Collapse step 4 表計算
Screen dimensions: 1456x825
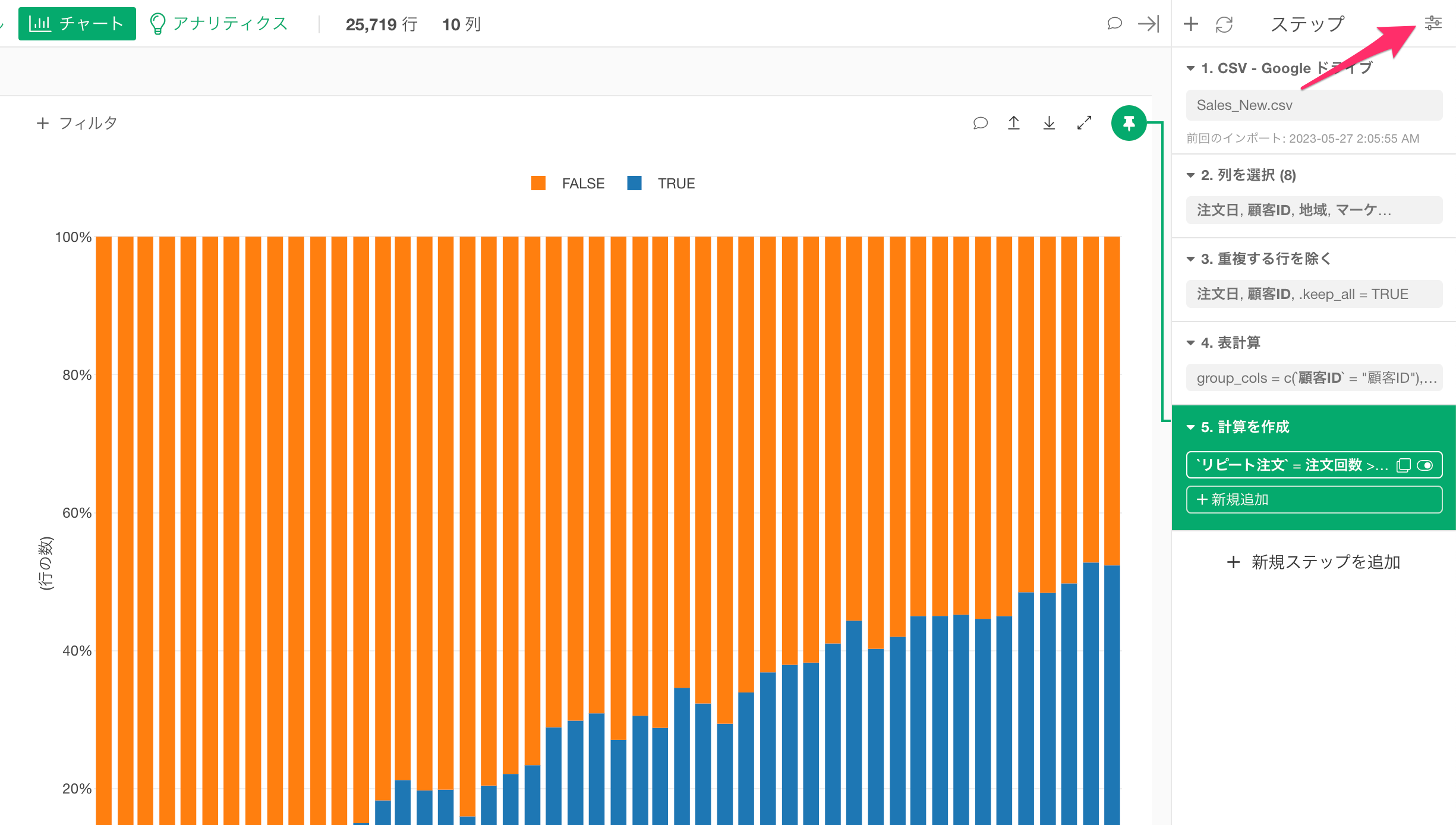pyautogui.click(x=1190, y=343)
